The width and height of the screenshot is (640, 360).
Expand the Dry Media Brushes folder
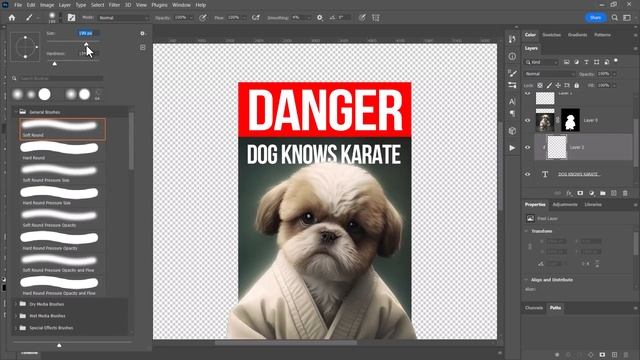click(16, 304)
